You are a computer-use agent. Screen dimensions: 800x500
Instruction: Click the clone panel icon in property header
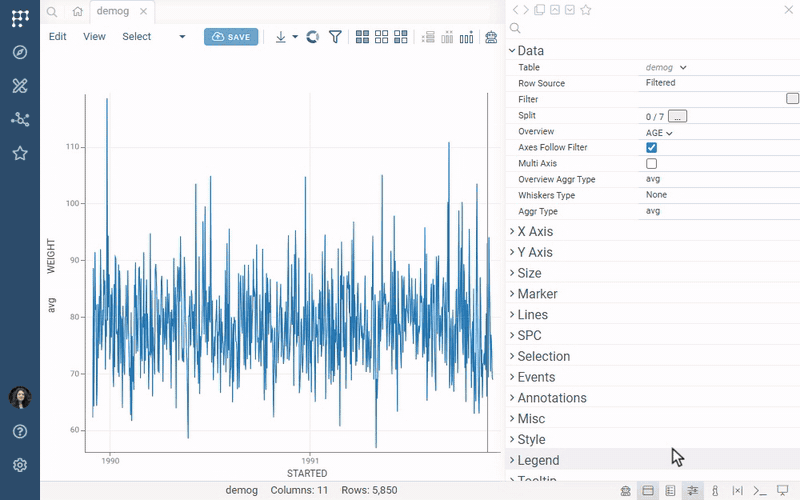click(x=539, y=10)
